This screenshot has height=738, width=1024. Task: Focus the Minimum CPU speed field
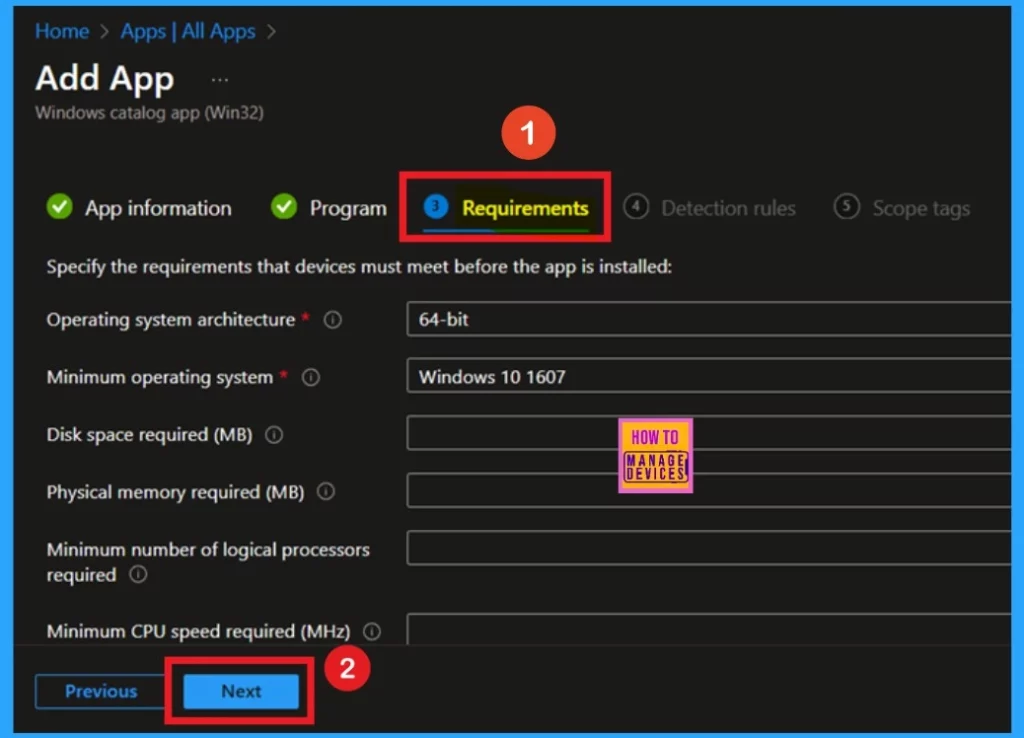(708, 629)
